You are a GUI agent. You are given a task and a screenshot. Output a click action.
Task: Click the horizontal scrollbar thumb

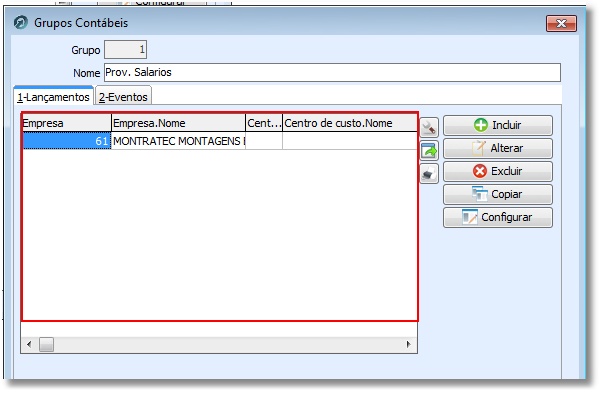pyautogui.click(x=46, y=344)
